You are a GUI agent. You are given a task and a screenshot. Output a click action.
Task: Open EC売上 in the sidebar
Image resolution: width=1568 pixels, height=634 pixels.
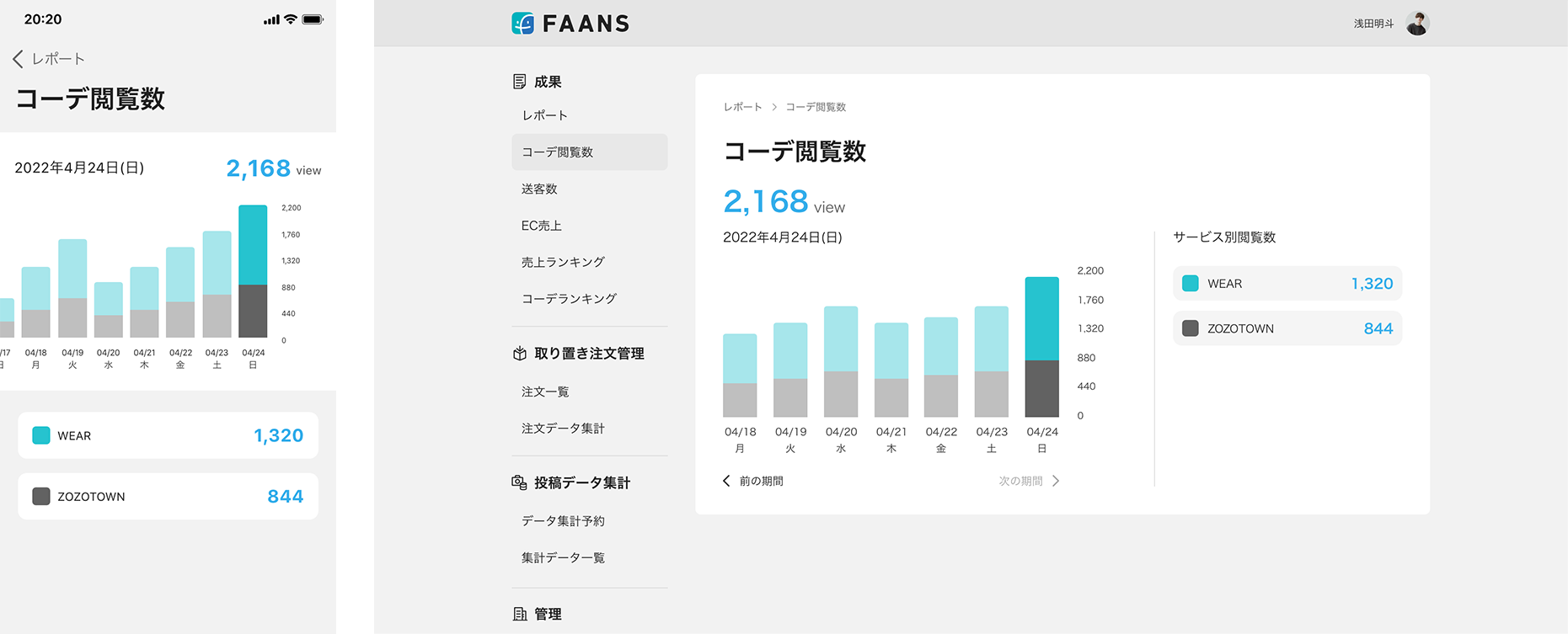click(x=541, y=226)
